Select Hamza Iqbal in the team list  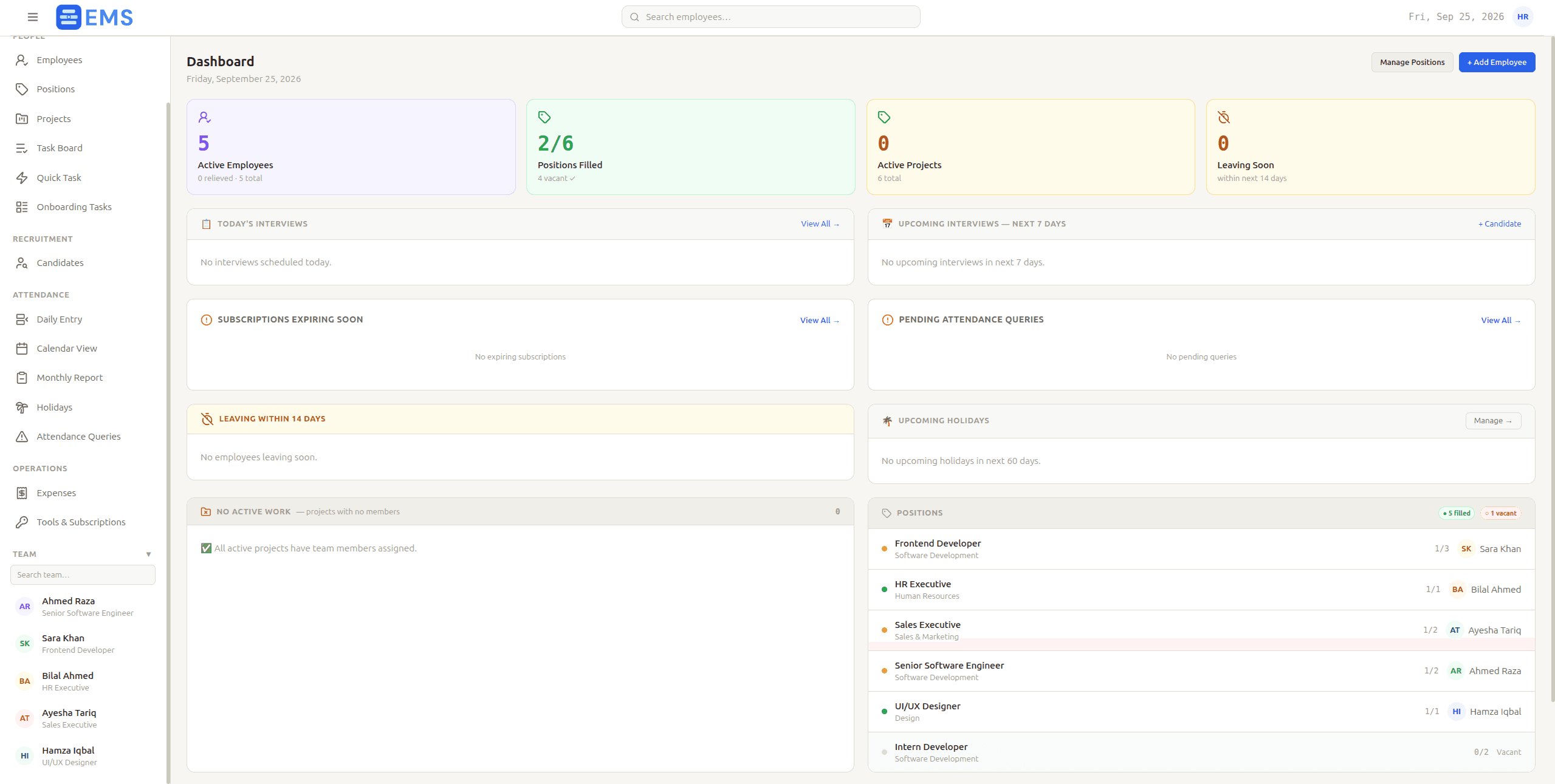(x=83, y=756)
